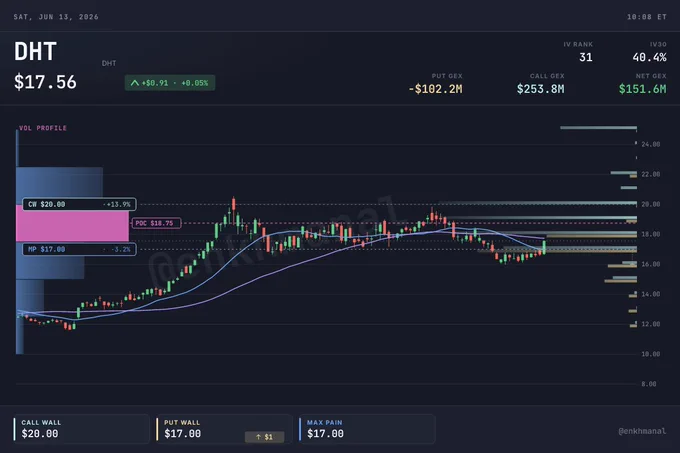
Task: Click the 22.00 price axis label
Action: coord(651,174)
